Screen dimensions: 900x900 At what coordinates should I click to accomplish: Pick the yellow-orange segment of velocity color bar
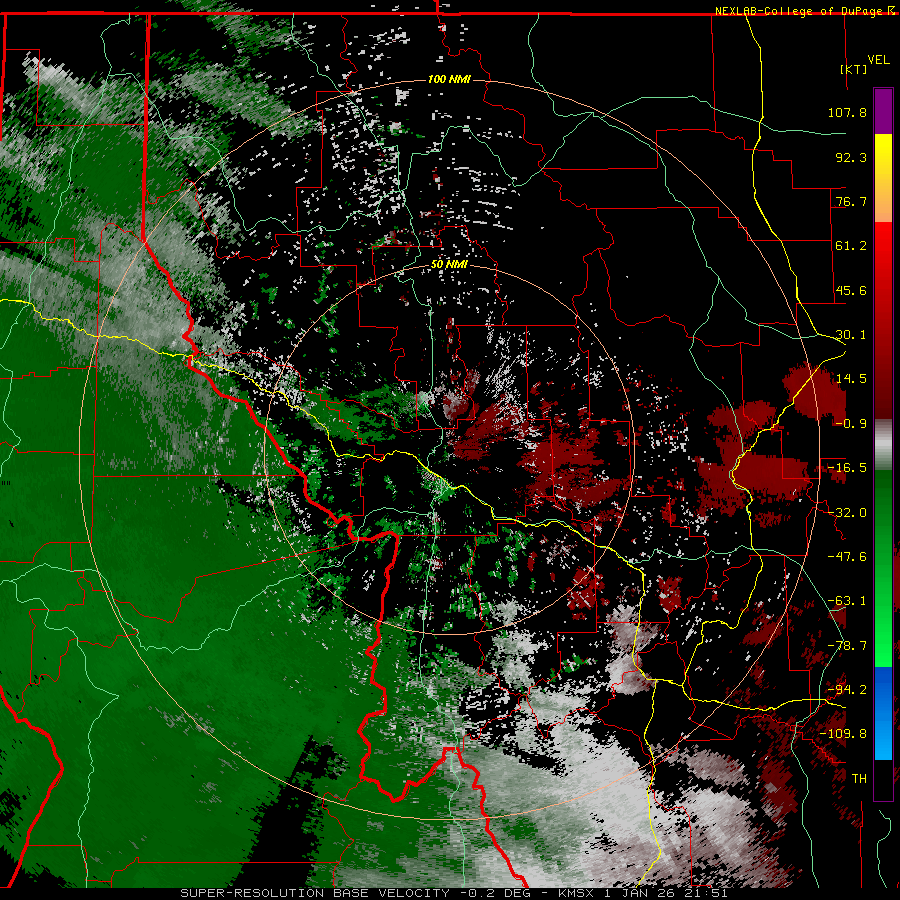tap(883, 178)
